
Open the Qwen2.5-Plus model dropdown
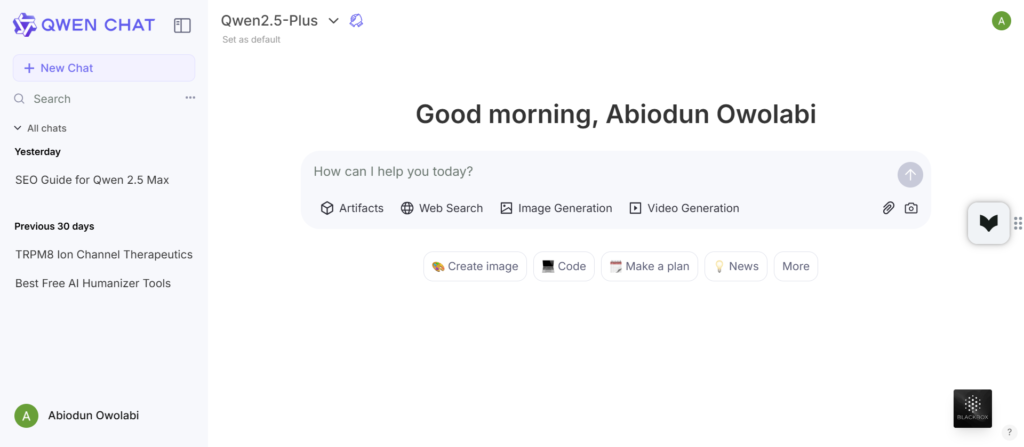280,21
